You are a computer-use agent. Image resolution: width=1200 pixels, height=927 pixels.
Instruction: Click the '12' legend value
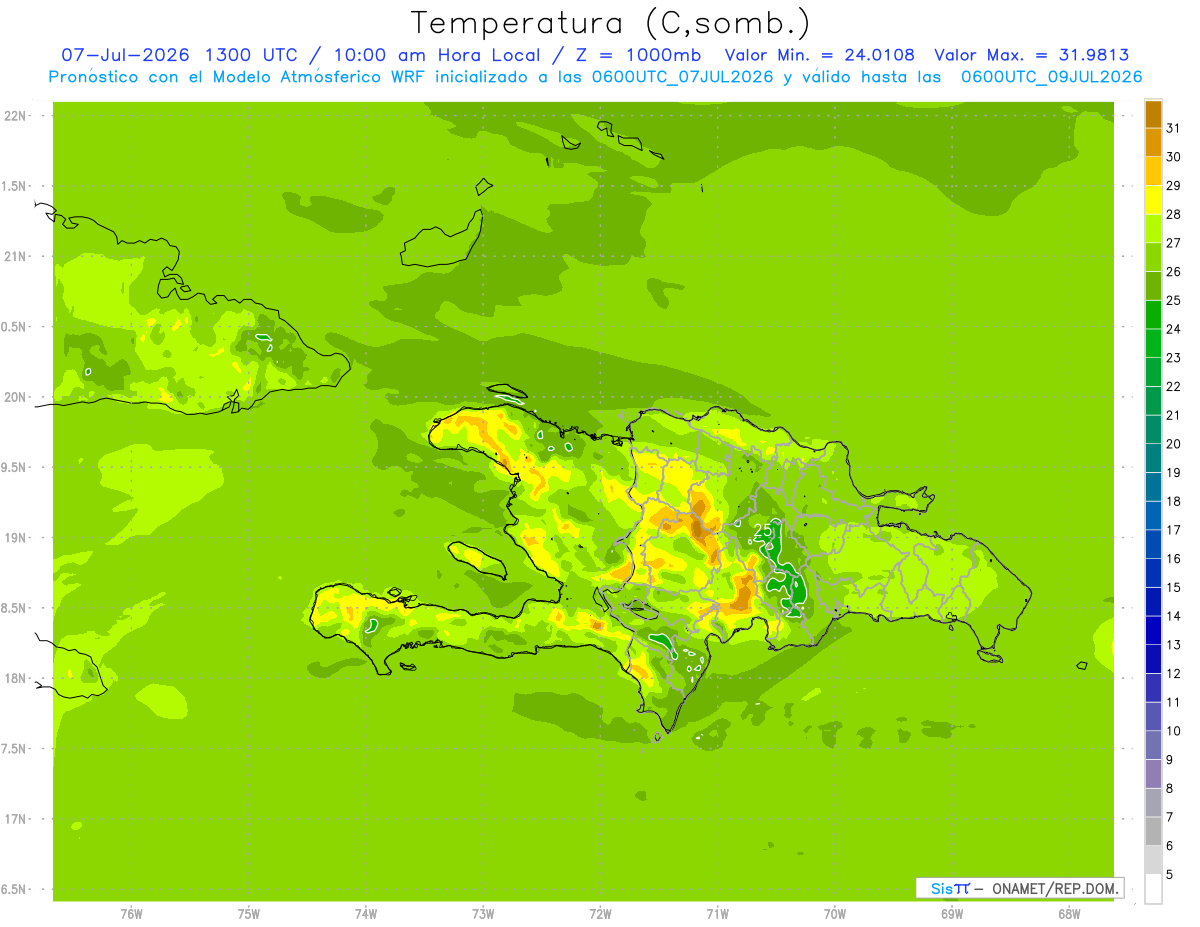(1174, 673)
